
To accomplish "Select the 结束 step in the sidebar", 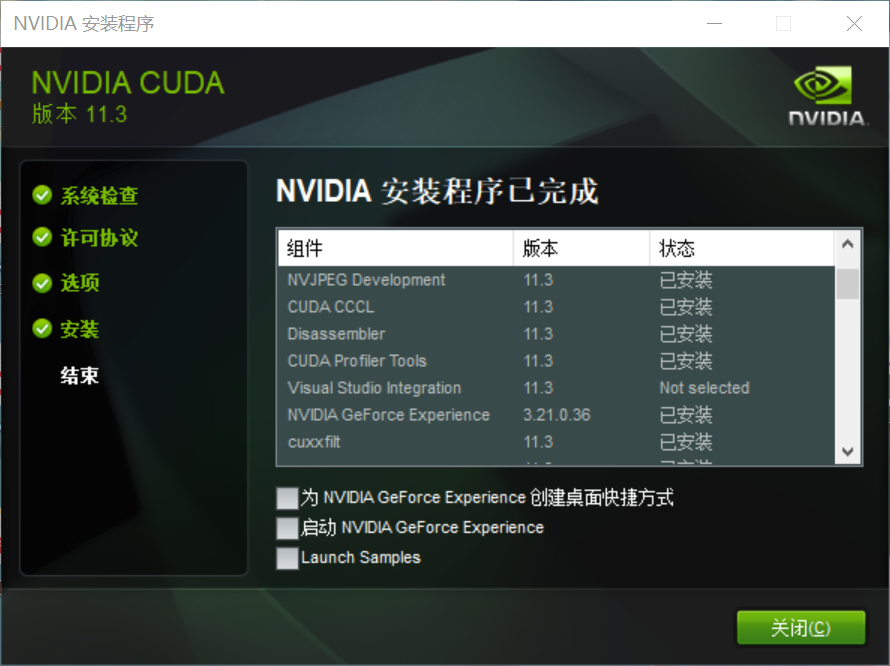I will (79, 375).
